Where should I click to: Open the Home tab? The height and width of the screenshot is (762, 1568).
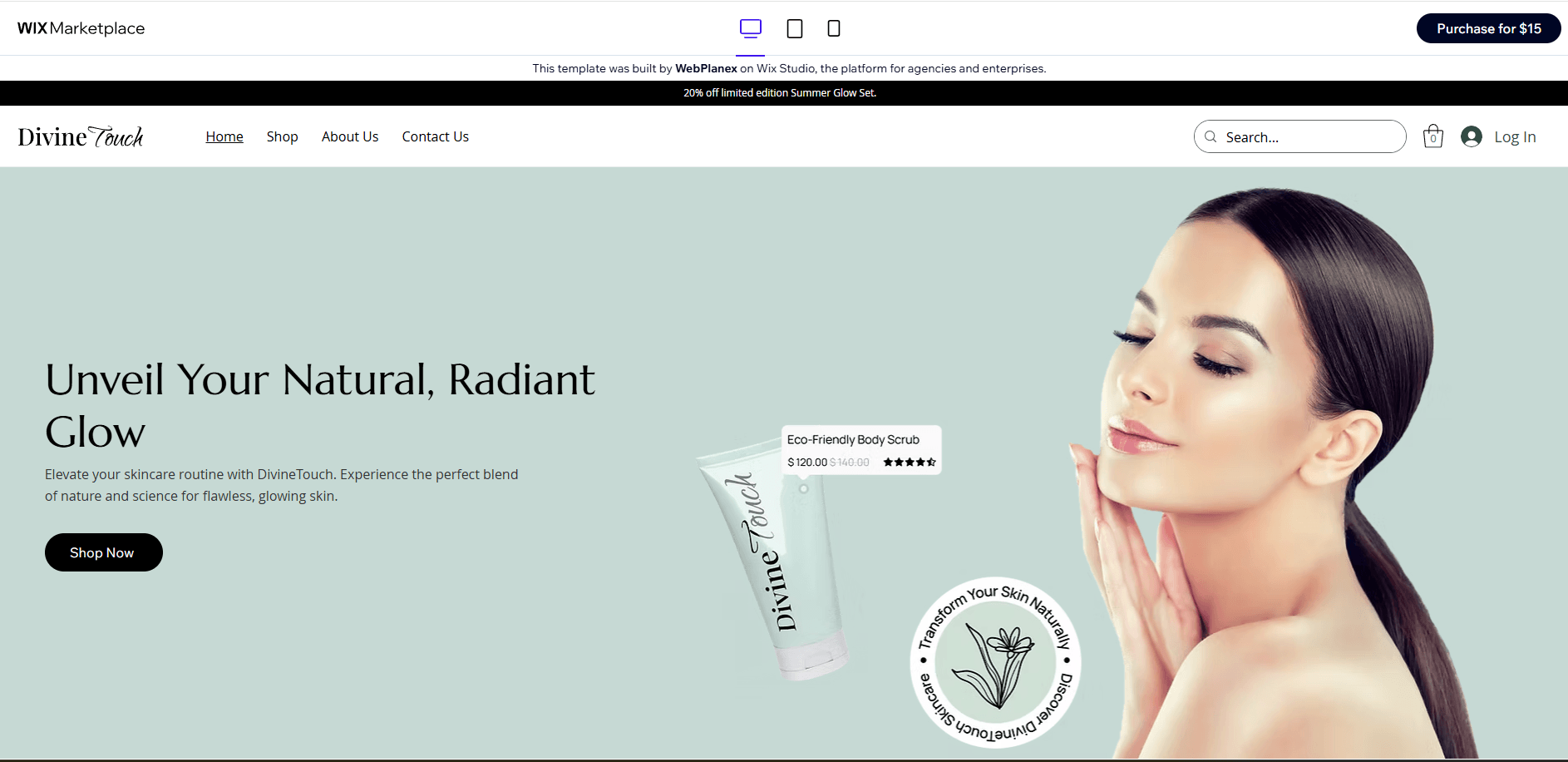(x=224, y=136)
